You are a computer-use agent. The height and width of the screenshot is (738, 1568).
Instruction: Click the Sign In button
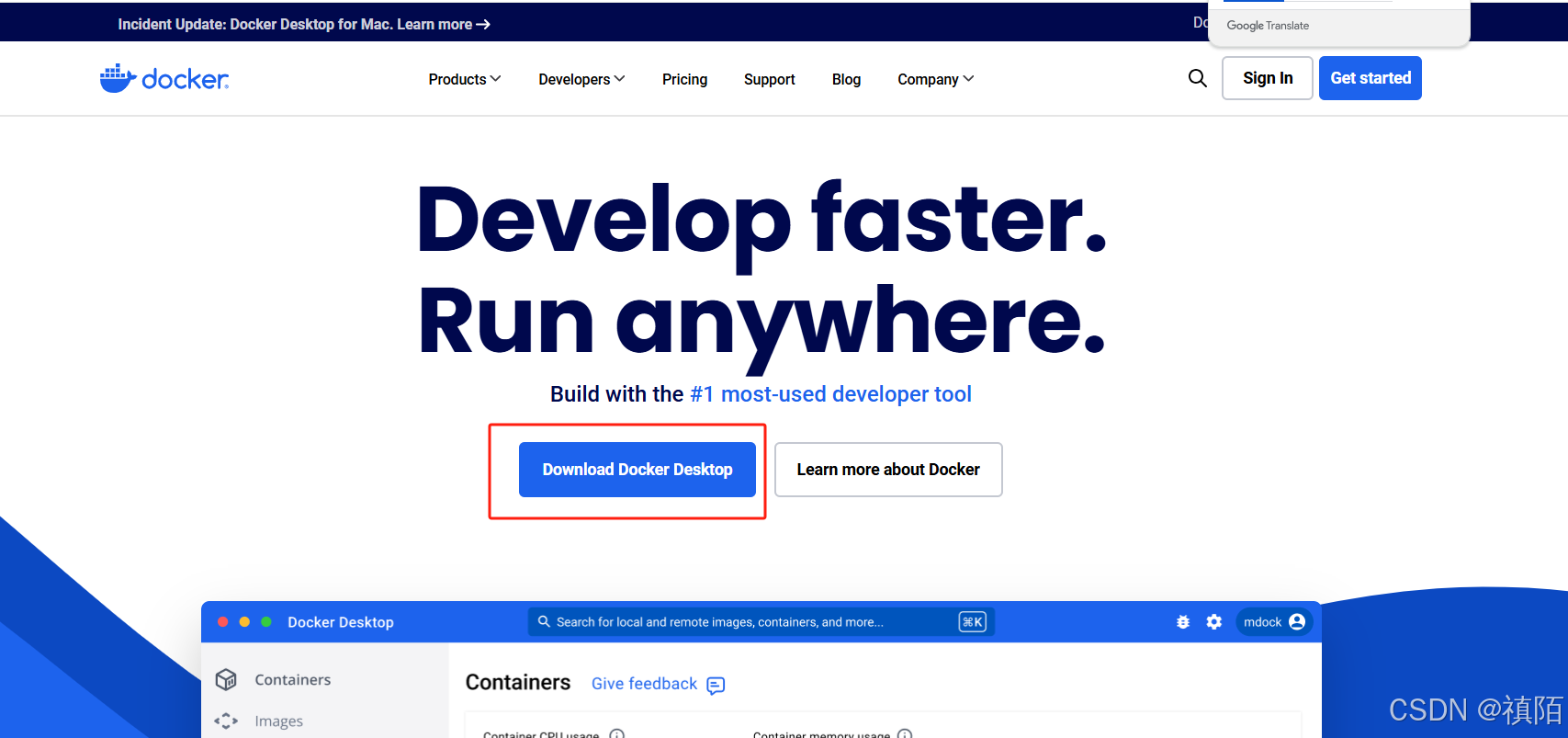[x=1268, y=78]
